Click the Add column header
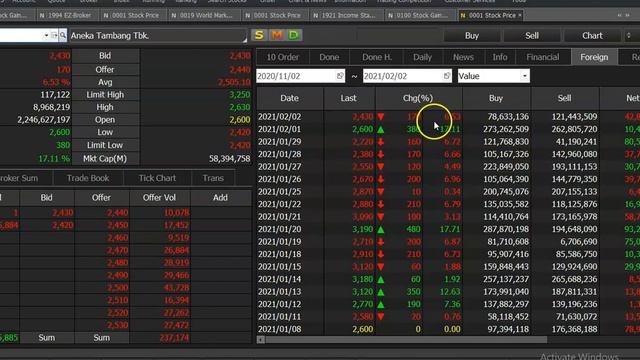Image resolution: width=640 pixels, height=360 pixels. click(220, 198)
